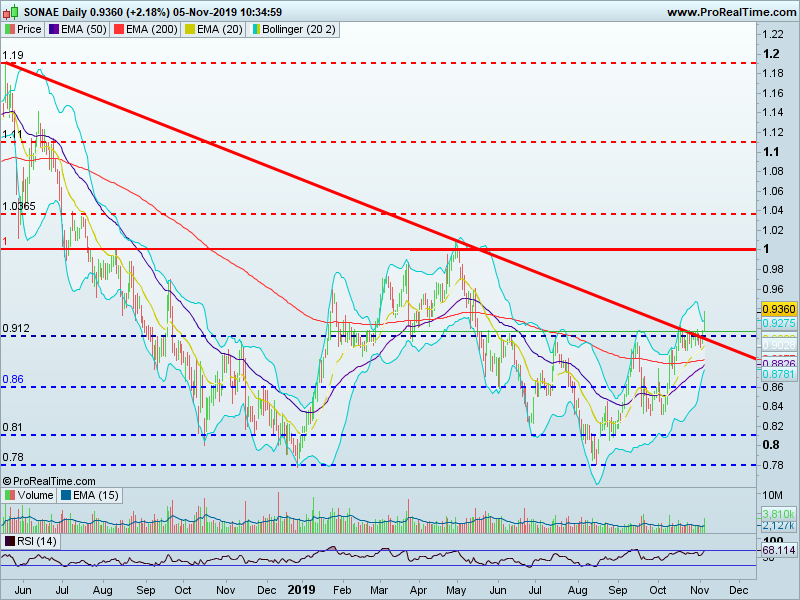Click the 0.8781 price tag
The width and height of the screenshot is (800, 600).
(x=779, y=374)
